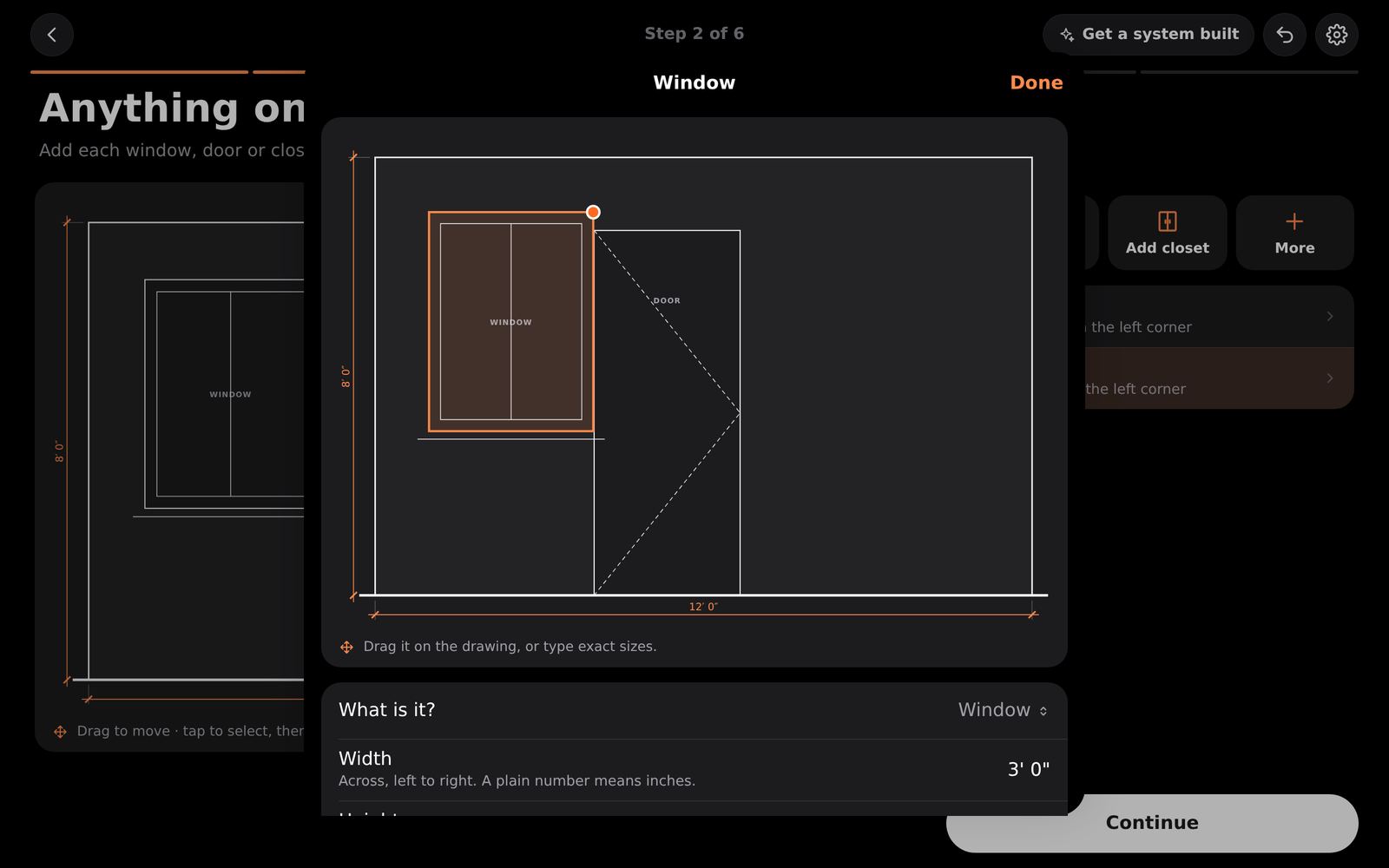The height and width of the screenshot is (868, 1389).
Task: Click the move icon beside "Drag to move" hint
Action: pos(60,732)
